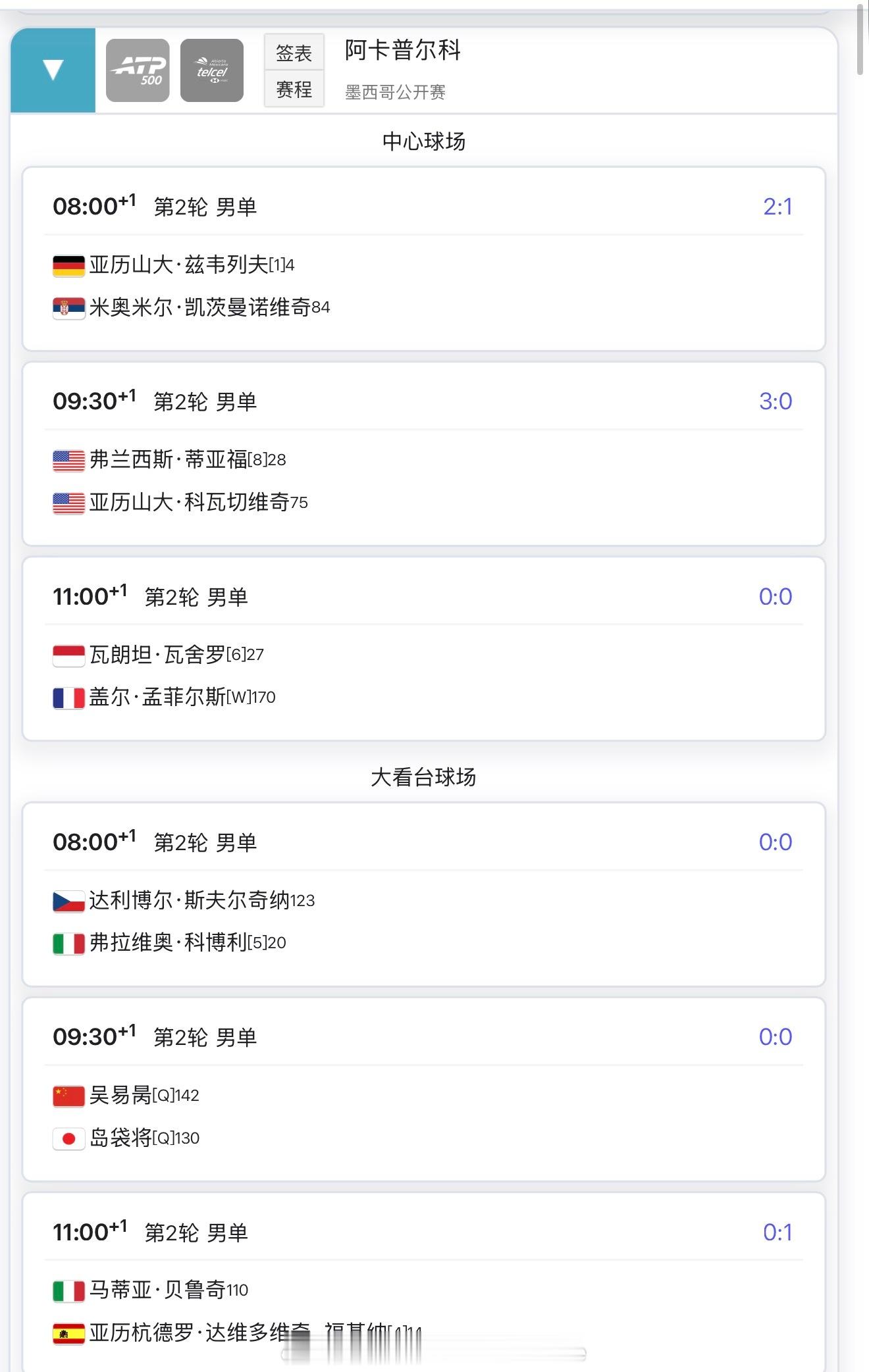Open the 2:1 score of the Zverev match
The width and height of the screenshot is (869, 1372).
(777, 207)
